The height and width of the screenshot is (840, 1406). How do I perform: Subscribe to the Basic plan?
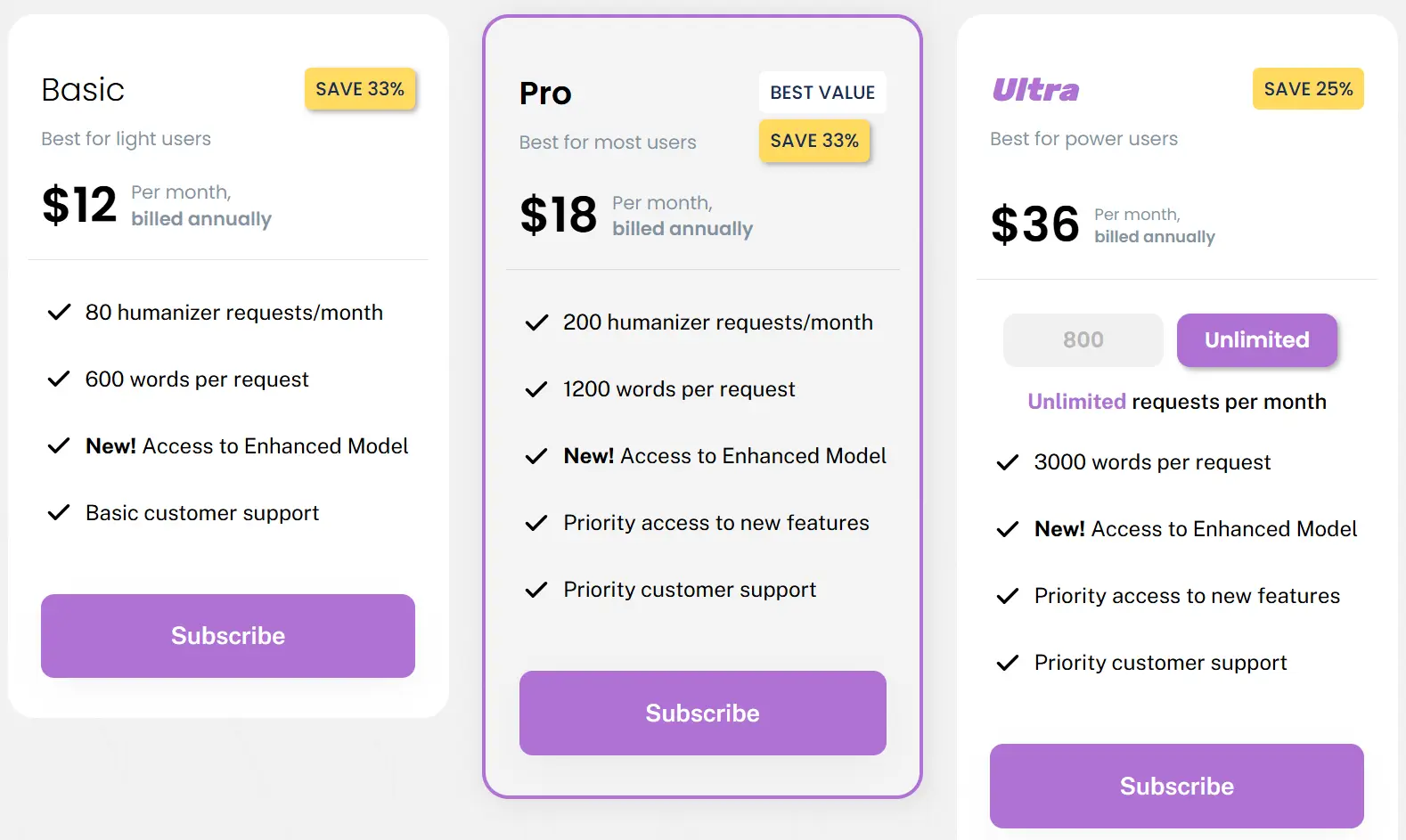(x=228, y=636)
